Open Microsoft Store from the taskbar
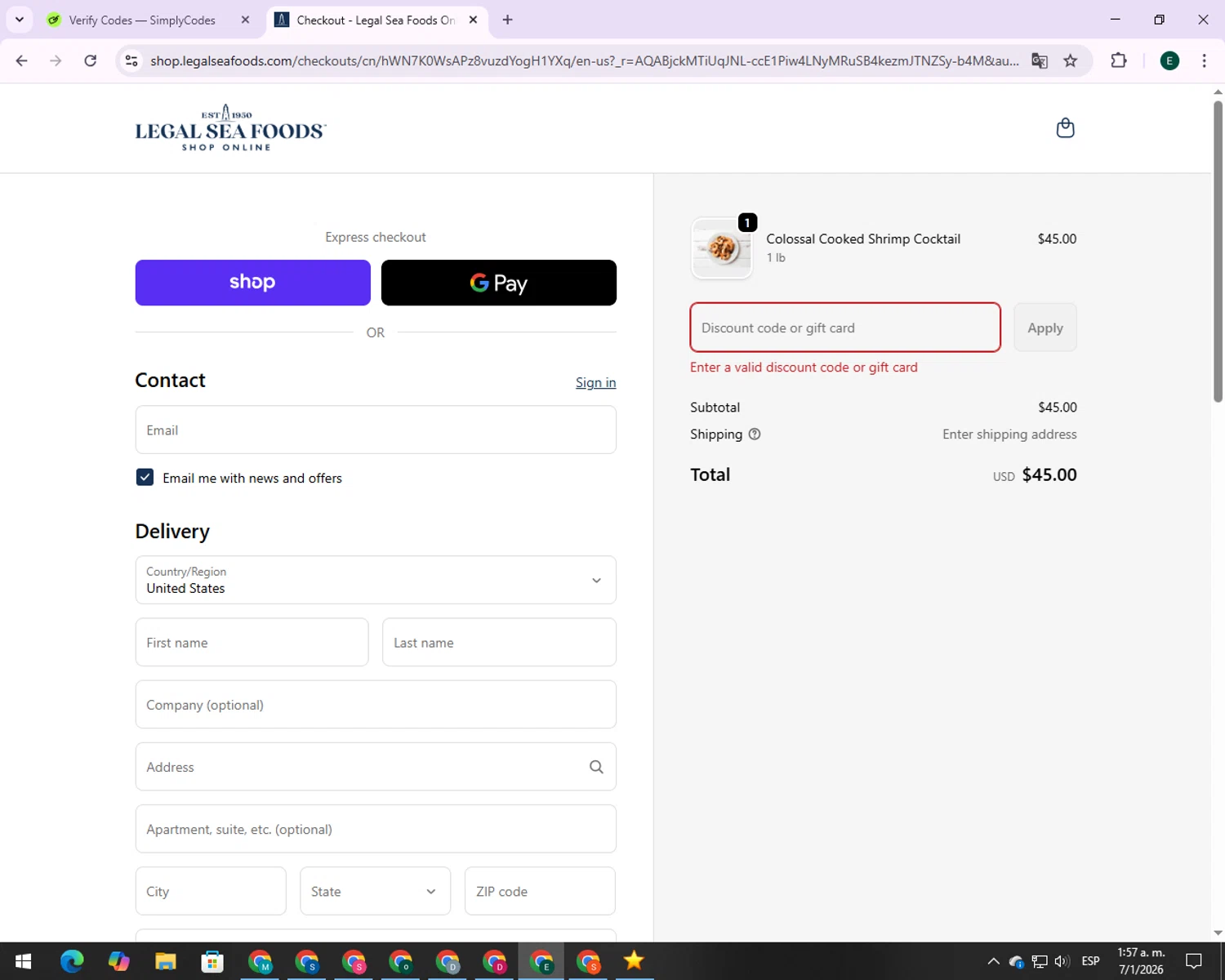 pos(212,961)
